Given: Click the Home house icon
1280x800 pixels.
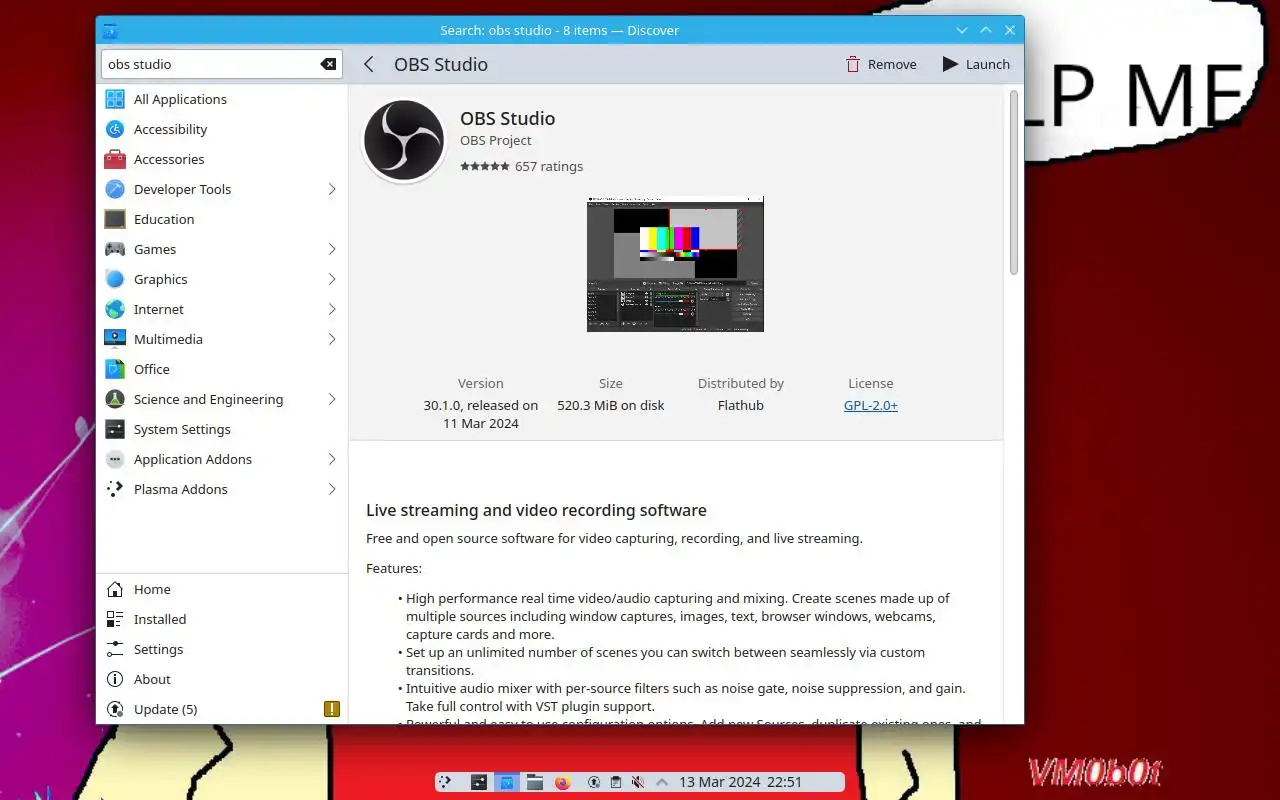Looking at the screenshot, I should coord(115,589).
